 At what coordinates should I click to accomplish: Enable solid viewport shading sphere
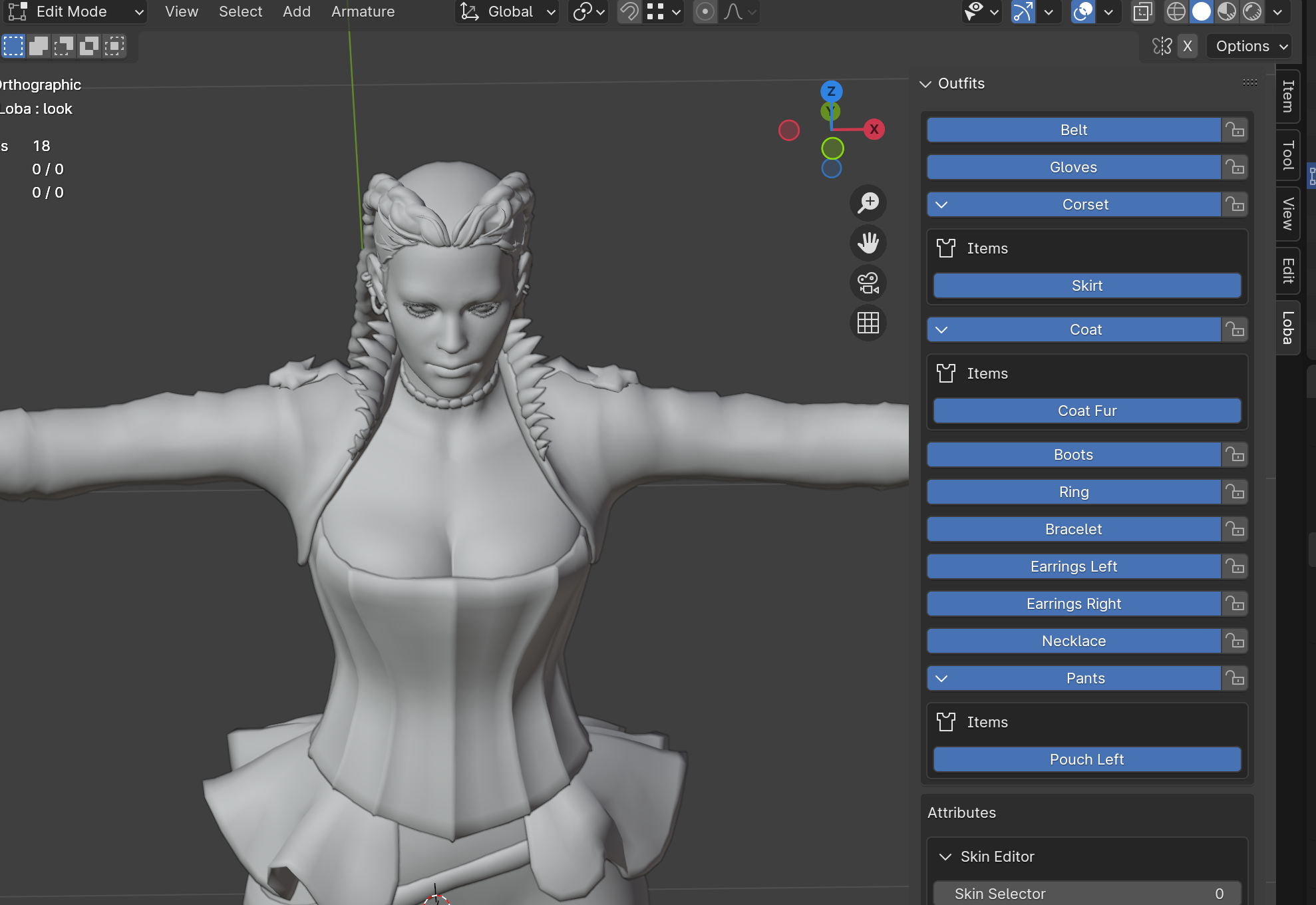coord(1202,11)
